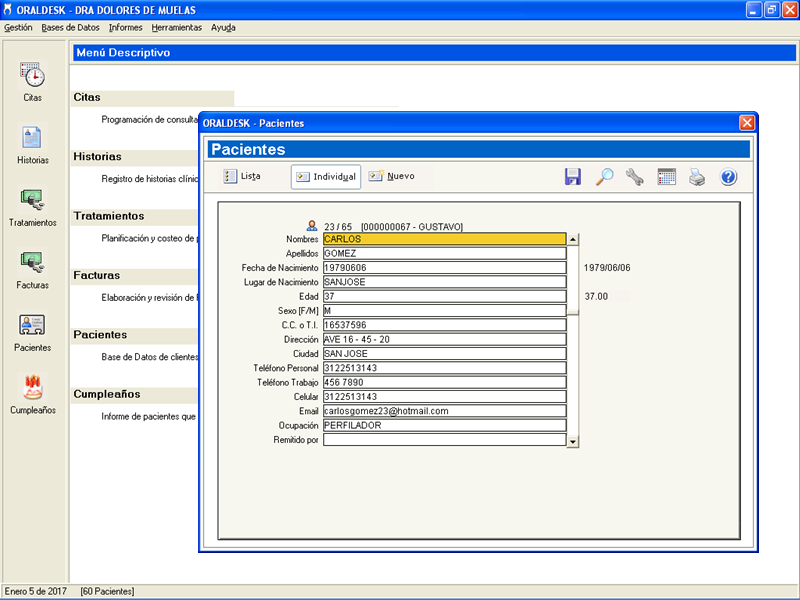Click the patient person icon above Nombres
Image resolution: width=800 pixels, height=600 pixels.
pyautogui.click(x=312, y=226)
